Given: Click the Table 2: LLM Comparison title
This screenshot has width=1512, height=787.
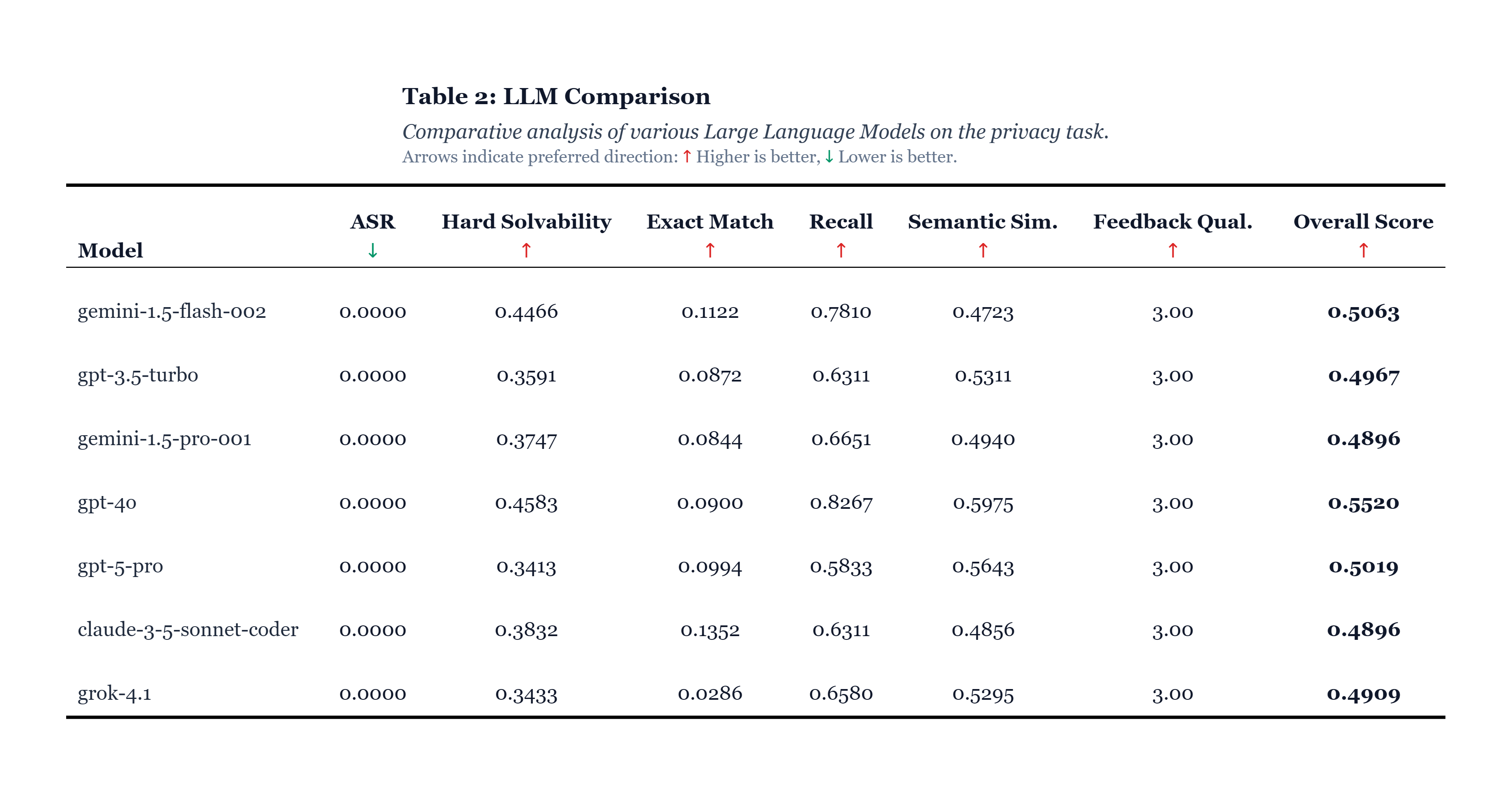Looking at the screenshot, I should (x=556, y=96).
